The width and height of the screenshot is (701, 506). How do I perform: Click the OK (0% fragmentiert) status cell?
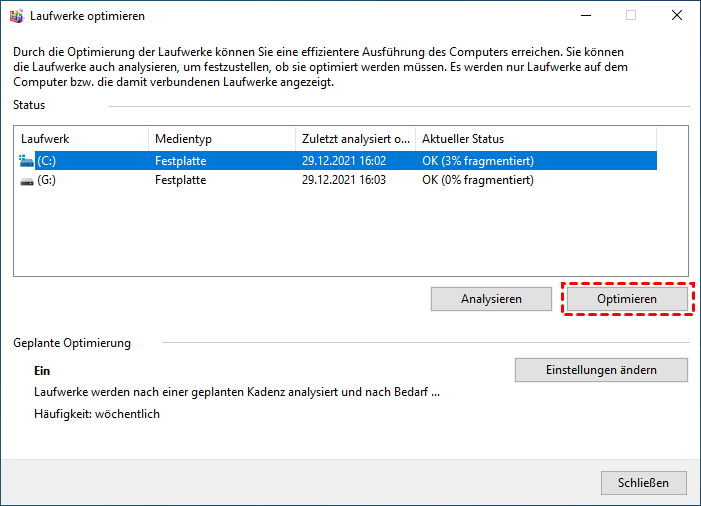478,180
